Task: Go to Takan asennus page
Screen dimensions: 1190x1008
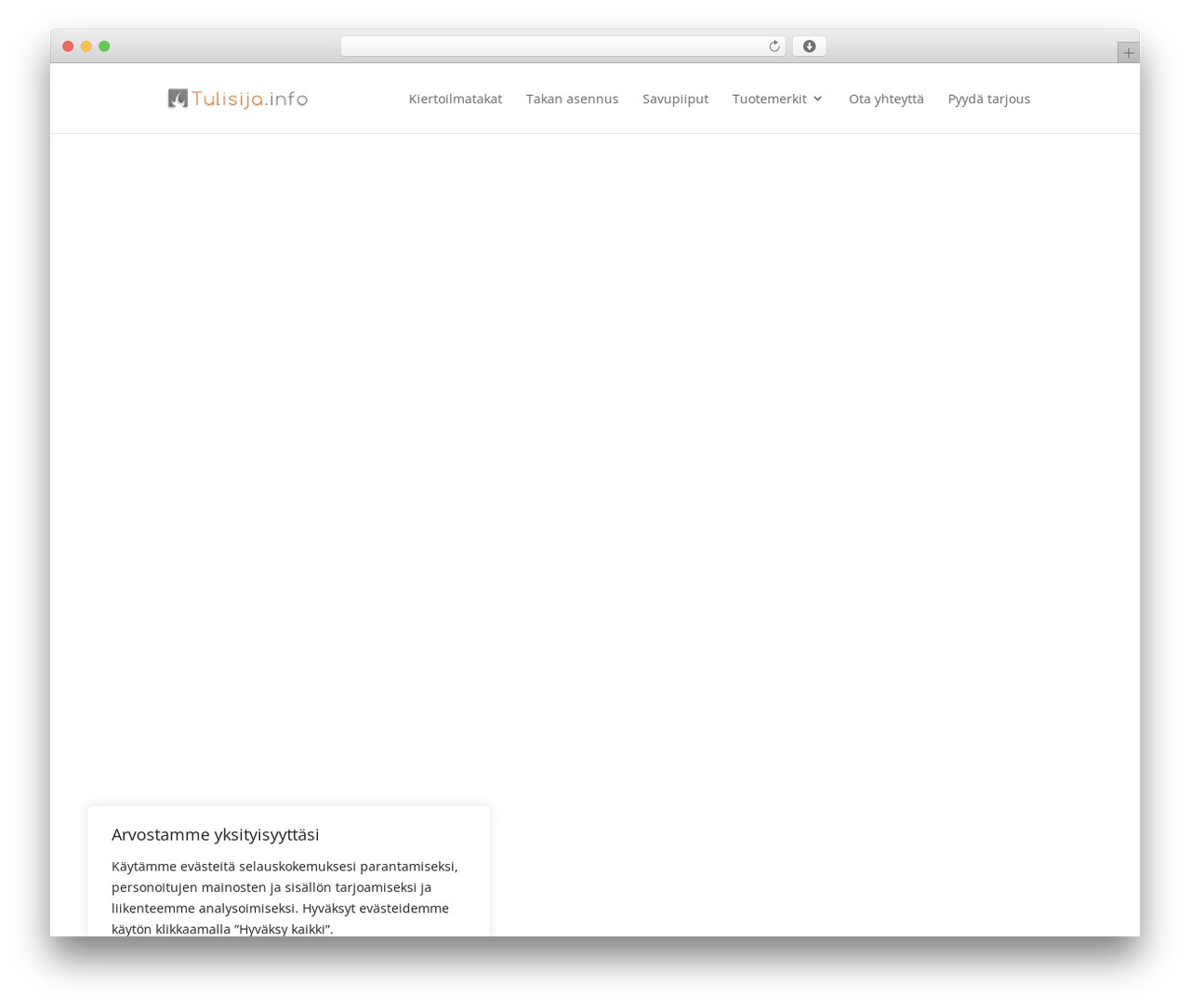Action: click(x=572, y=99)
